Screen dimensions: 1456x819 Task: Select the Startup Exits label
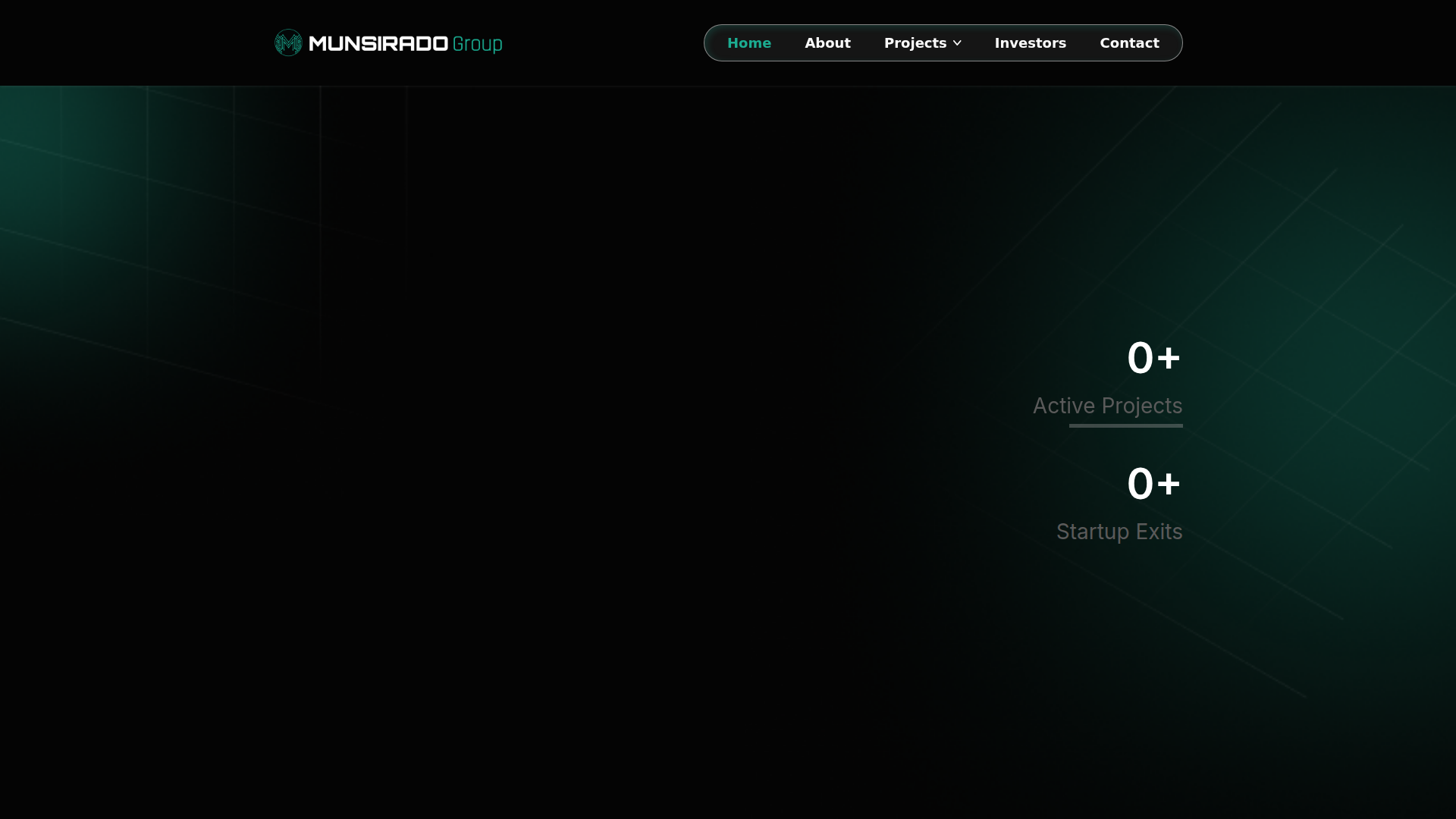point(1119,532)
